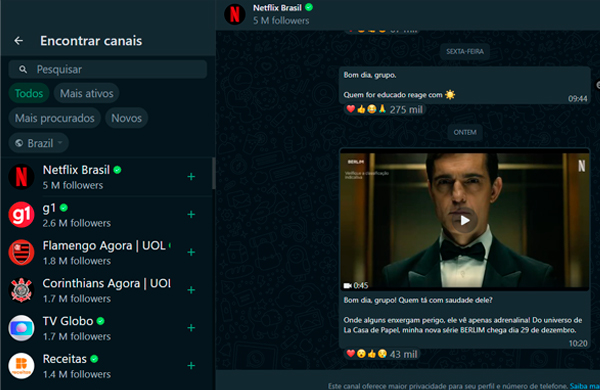Select the Todos filter chip

click(x=29, y=93)
